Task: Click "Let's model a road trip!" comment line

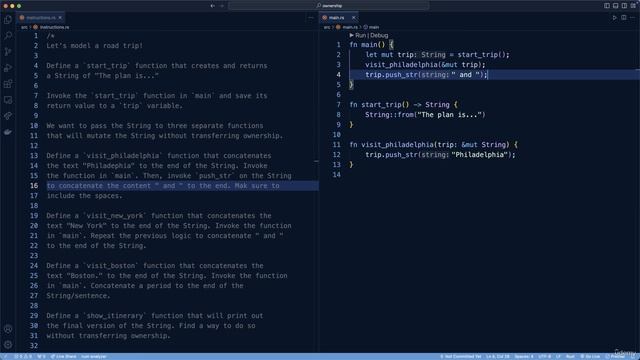Action: click(x=95, y=46)
